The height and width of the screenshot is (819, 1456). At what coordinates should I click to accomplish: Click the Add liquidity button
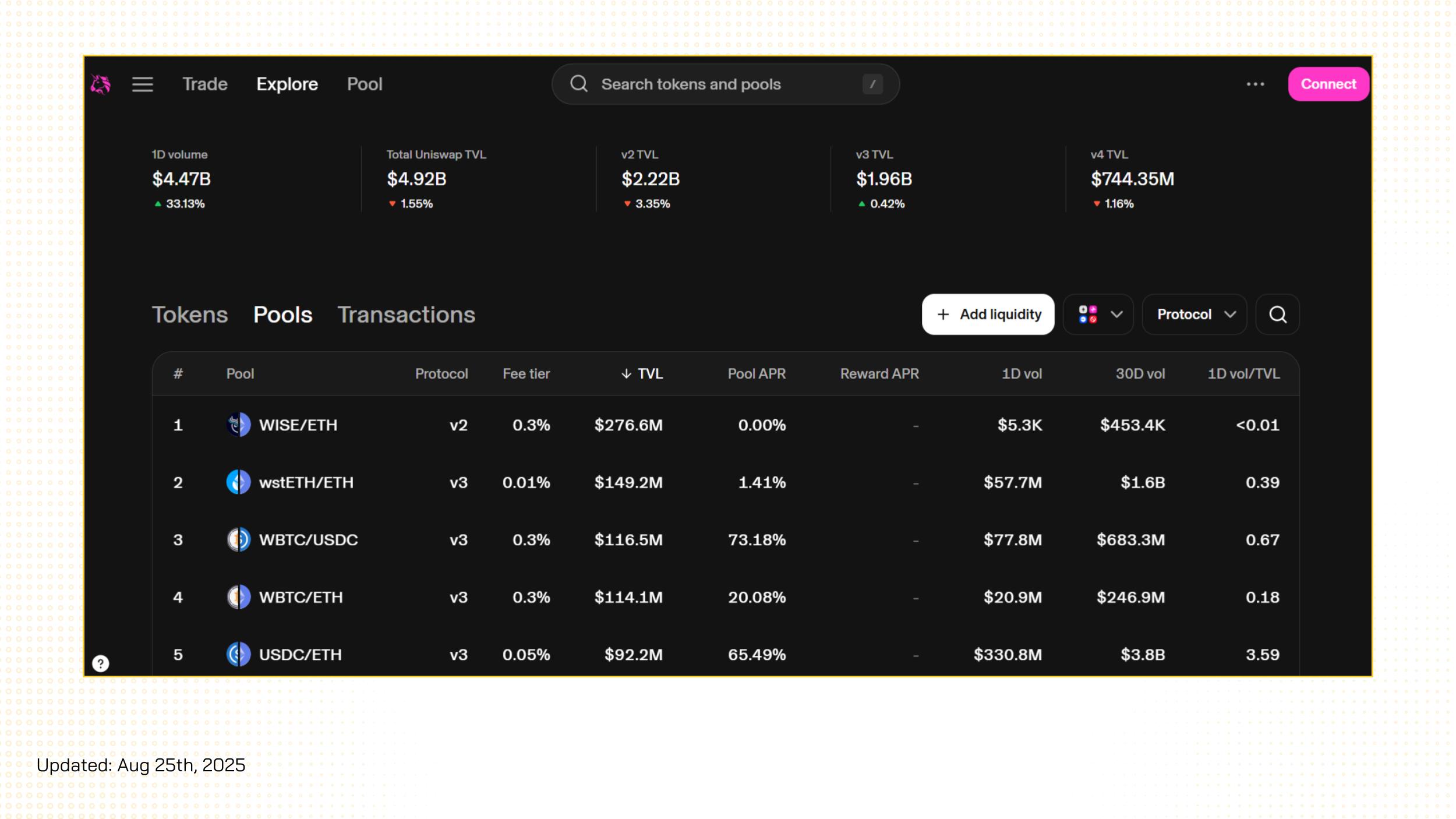coord(988,315)
